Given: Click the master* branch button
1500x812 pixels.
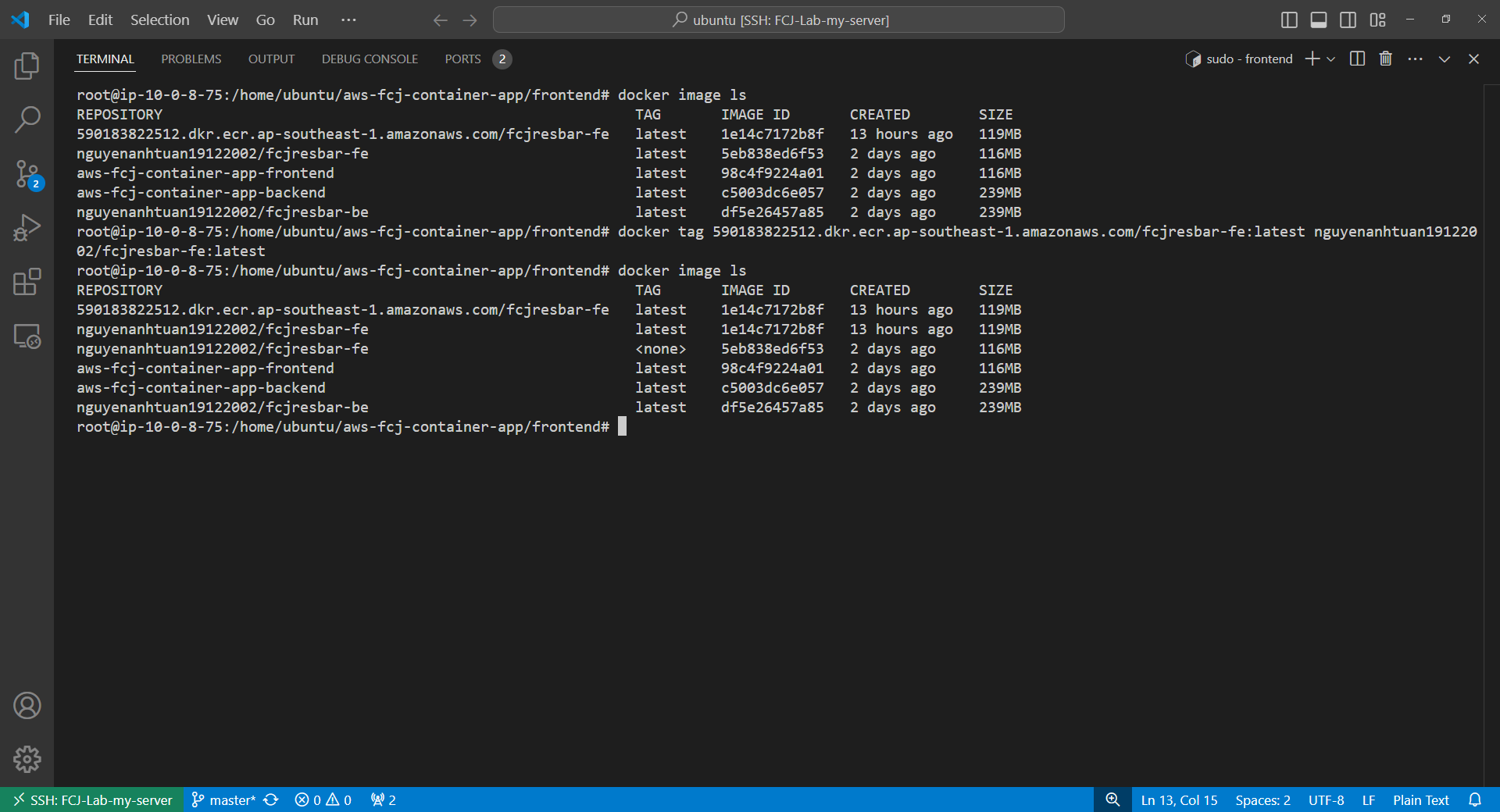Looking at the screenshot, I should (x=223, y=800).
